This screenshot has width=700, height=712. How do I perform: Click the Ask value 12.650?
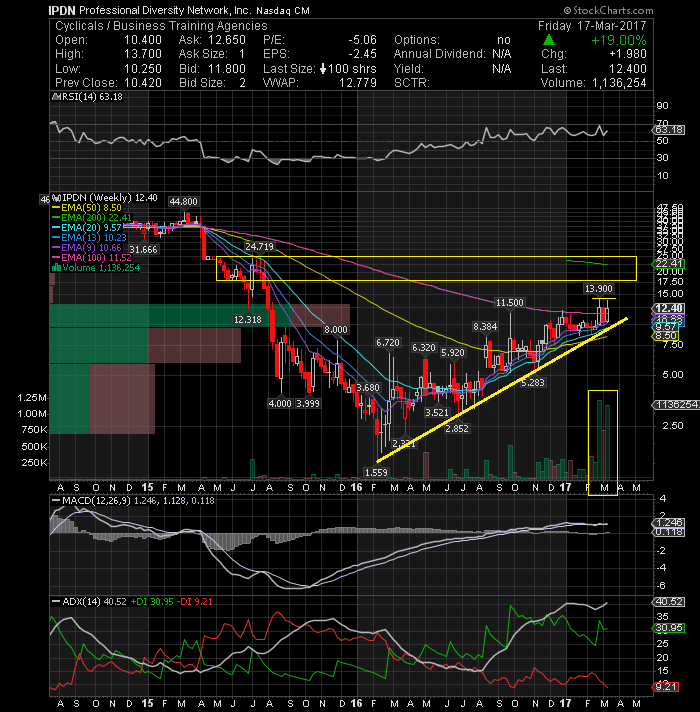click(x=227, y=40)
